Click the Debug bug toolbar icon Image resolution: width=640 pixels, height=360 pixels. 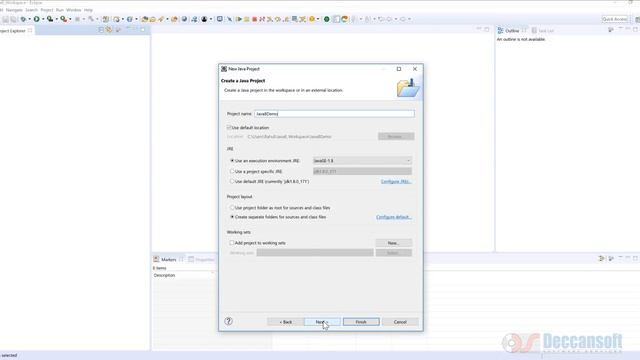pyautogui.click(x=23, y=19)
